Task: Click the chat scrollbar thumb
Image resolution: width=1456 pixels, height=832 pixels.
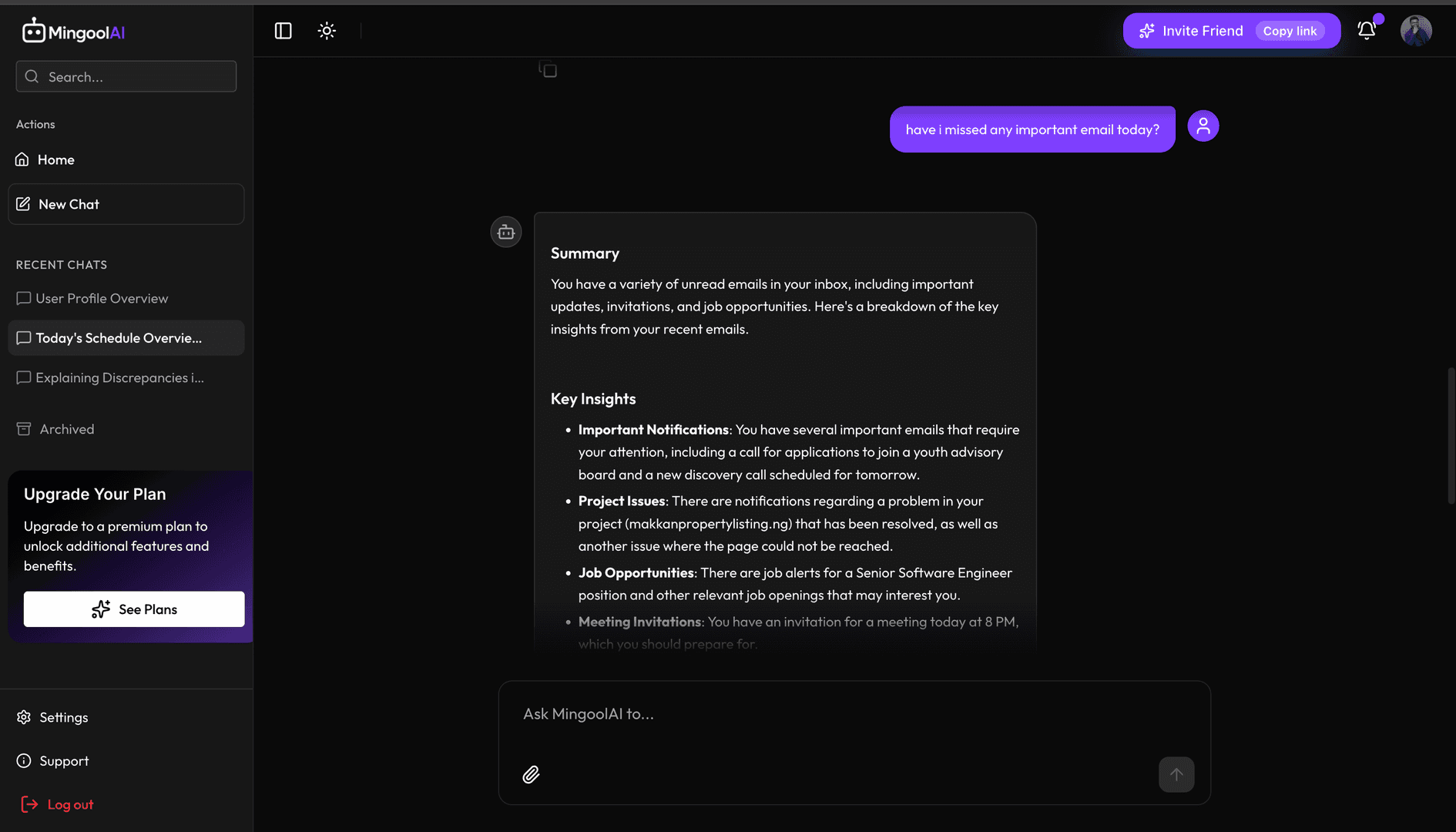Action: tap(1451, 436)
